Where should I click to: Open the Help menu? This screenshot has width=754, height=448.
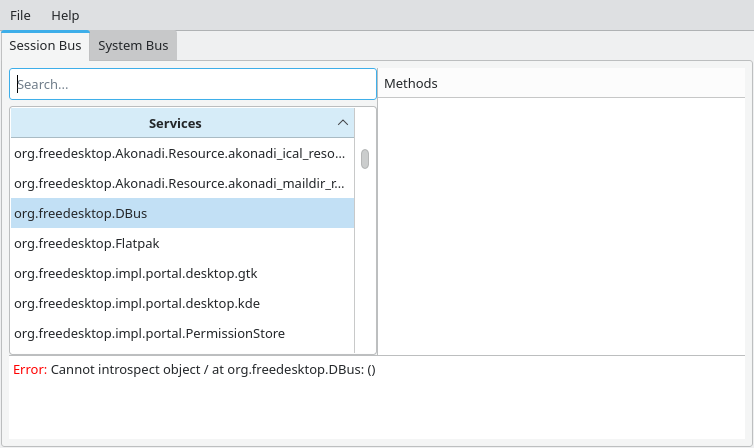[65, 15]
